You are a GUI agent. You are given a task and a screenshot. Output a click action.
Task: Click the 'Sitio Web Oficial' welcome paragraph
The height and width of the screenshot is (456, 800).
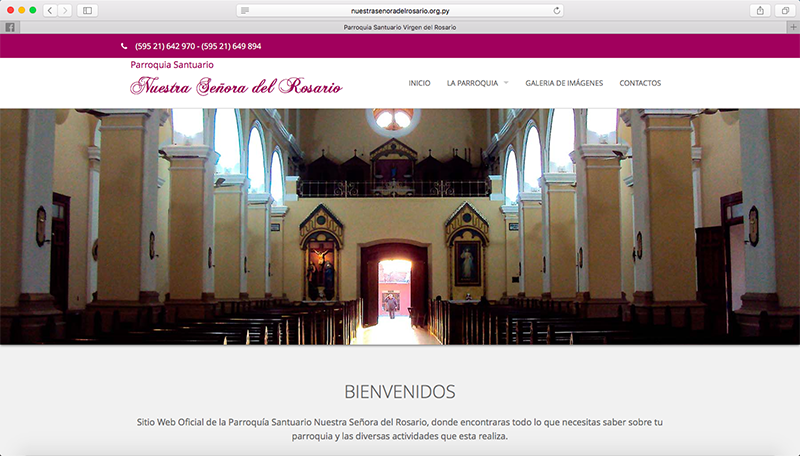pos(400,429)
